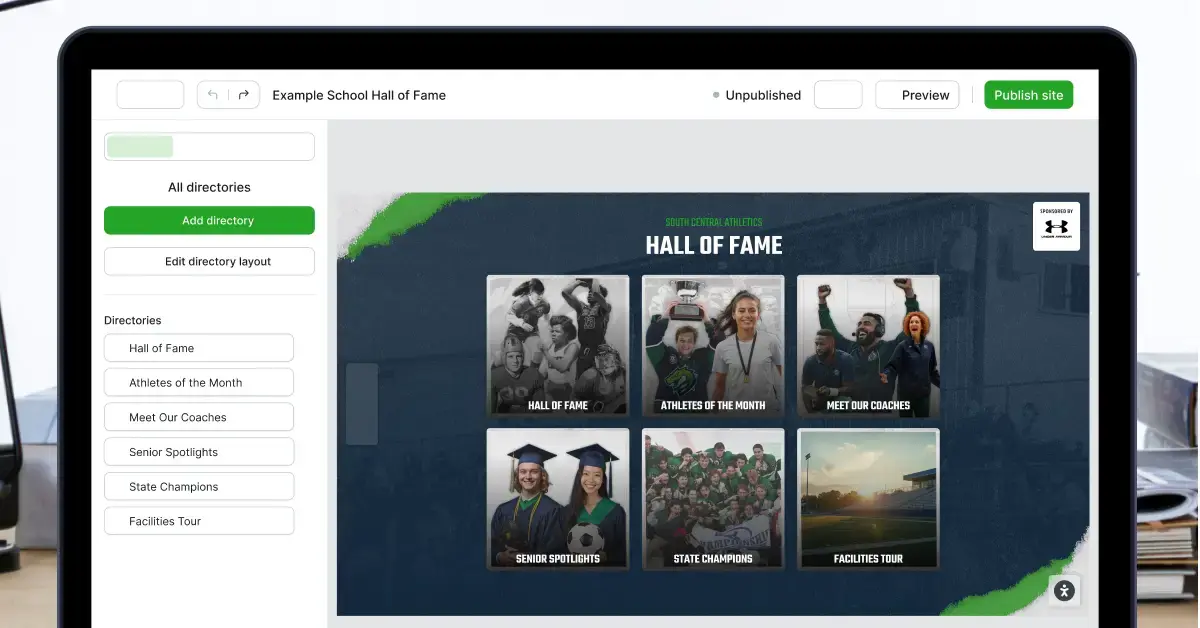Open the site Preview
This screenshot has height=628, width=1200.
917,95
